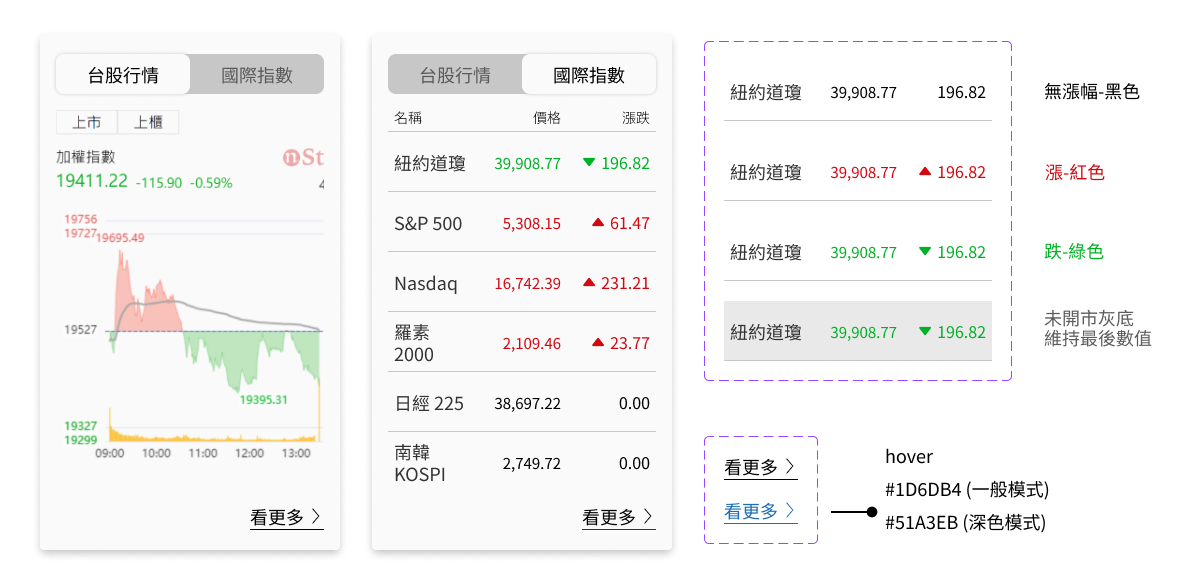Click the red up triangle in the Nasdaq row
The width and height of the screenshot is (1192, 584).
pyautogui.click(x=588, y=283)
